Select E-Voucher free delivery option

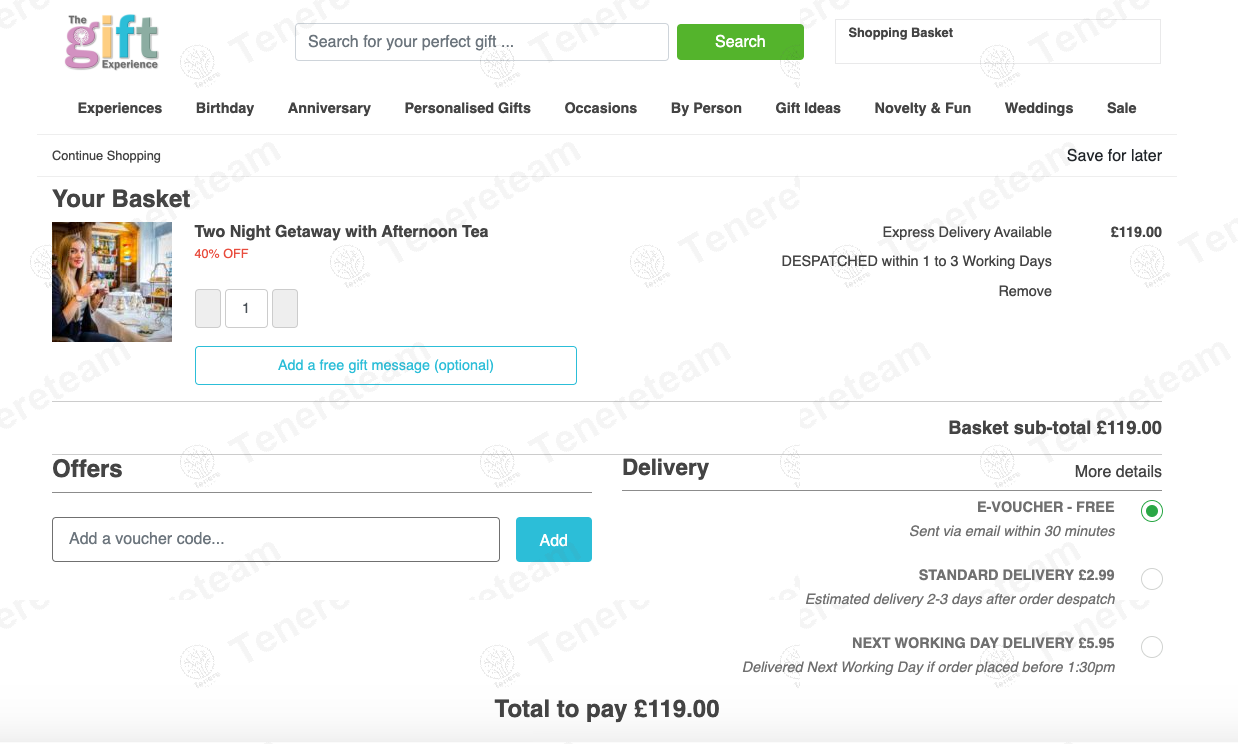click(1152, 511)
